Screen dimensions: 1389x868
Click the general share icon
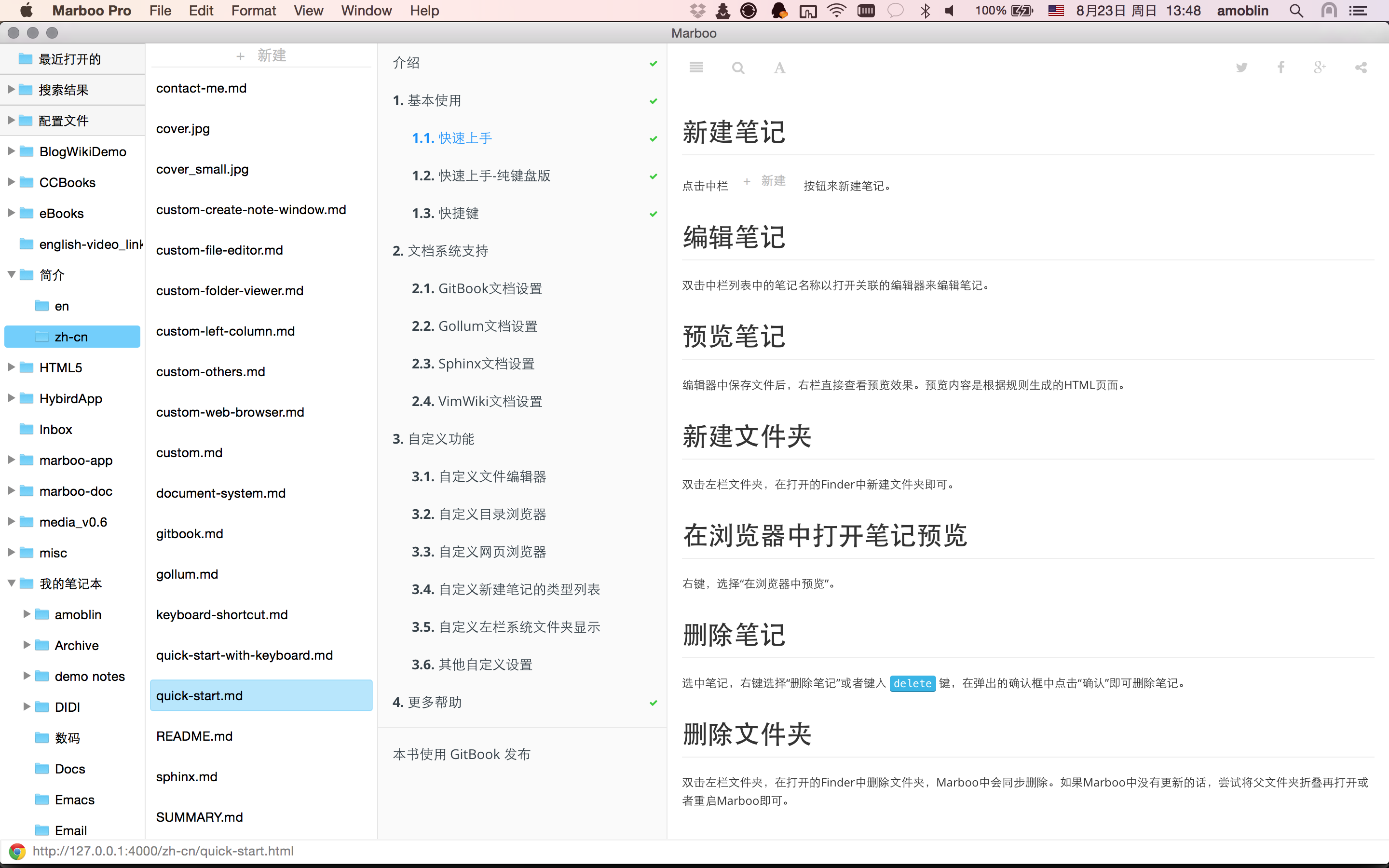click(1361, 68)
